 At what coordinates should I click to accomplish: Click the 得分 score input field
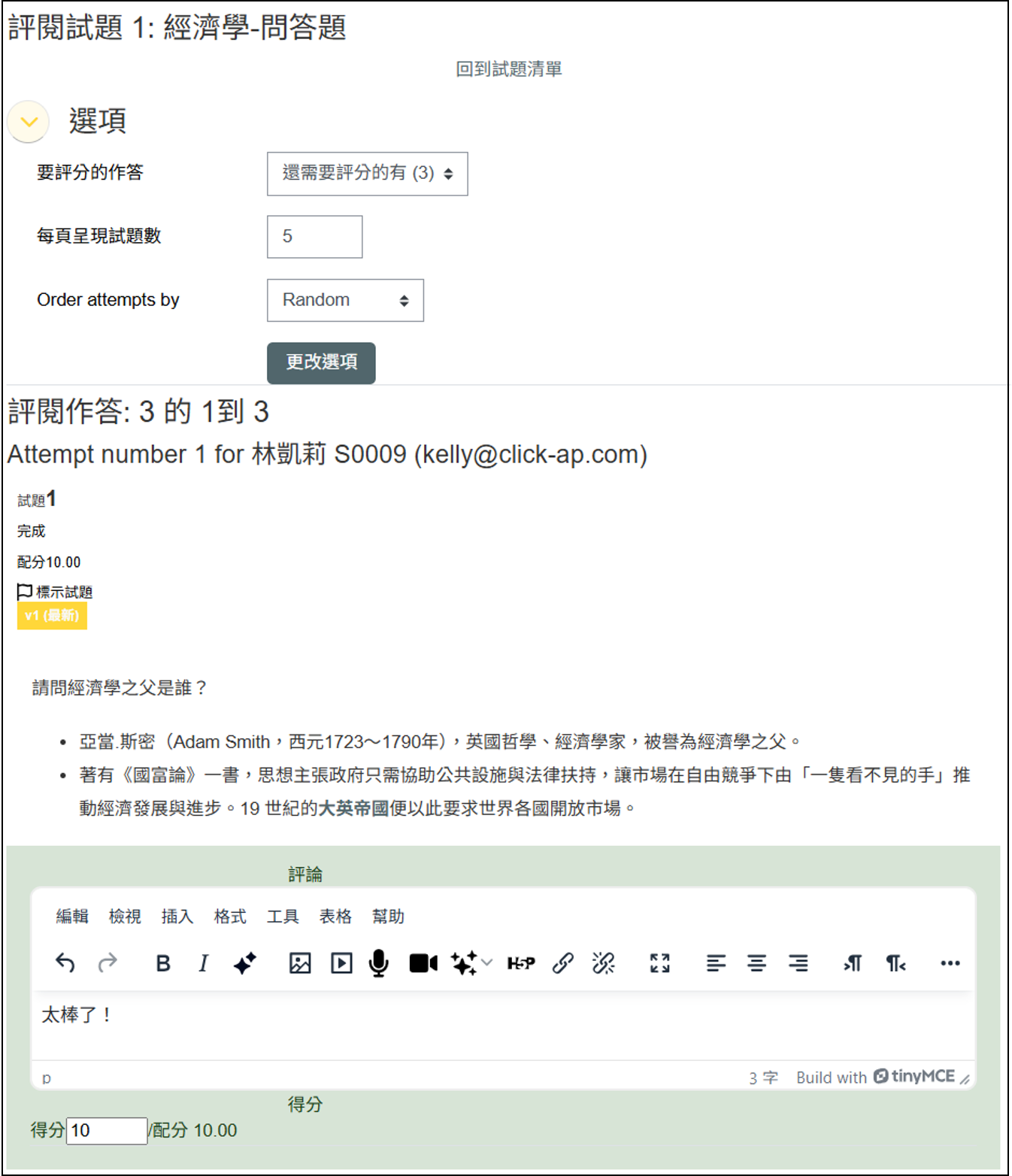(107, 1130)
